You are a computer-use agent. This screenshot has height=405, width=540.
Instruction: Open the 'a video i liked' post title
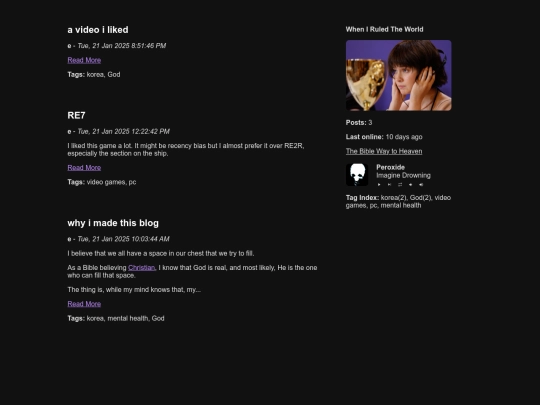click(98, 30)
